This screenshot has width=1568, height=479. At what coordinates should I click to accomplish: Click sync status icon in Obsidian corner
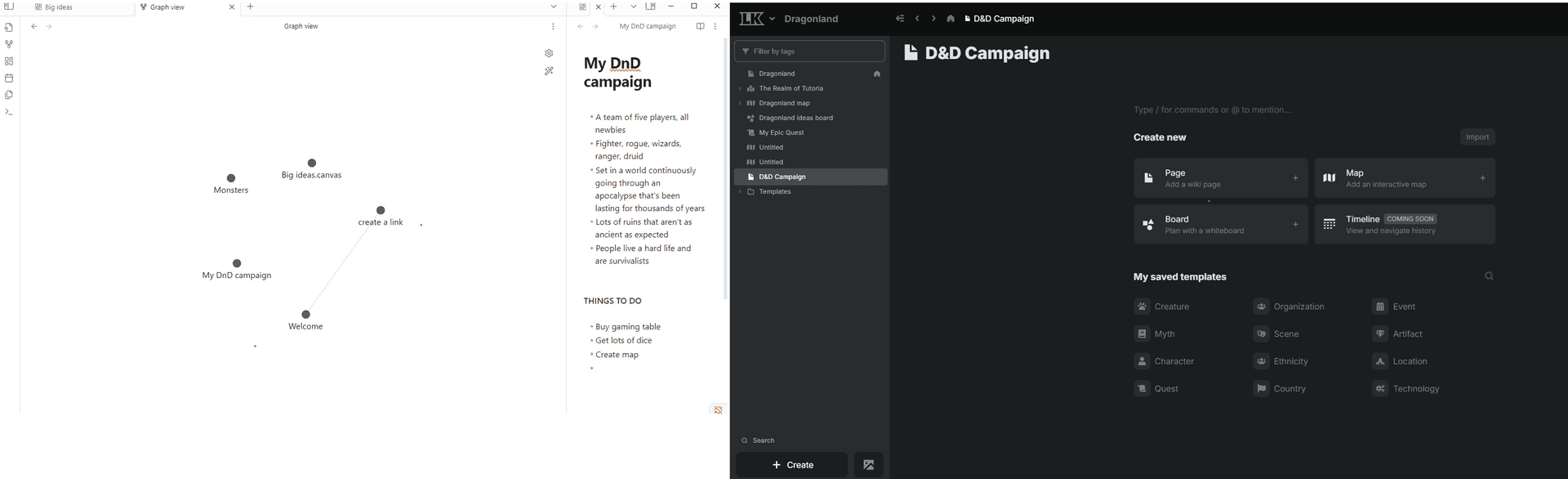(x=718, y=410)
